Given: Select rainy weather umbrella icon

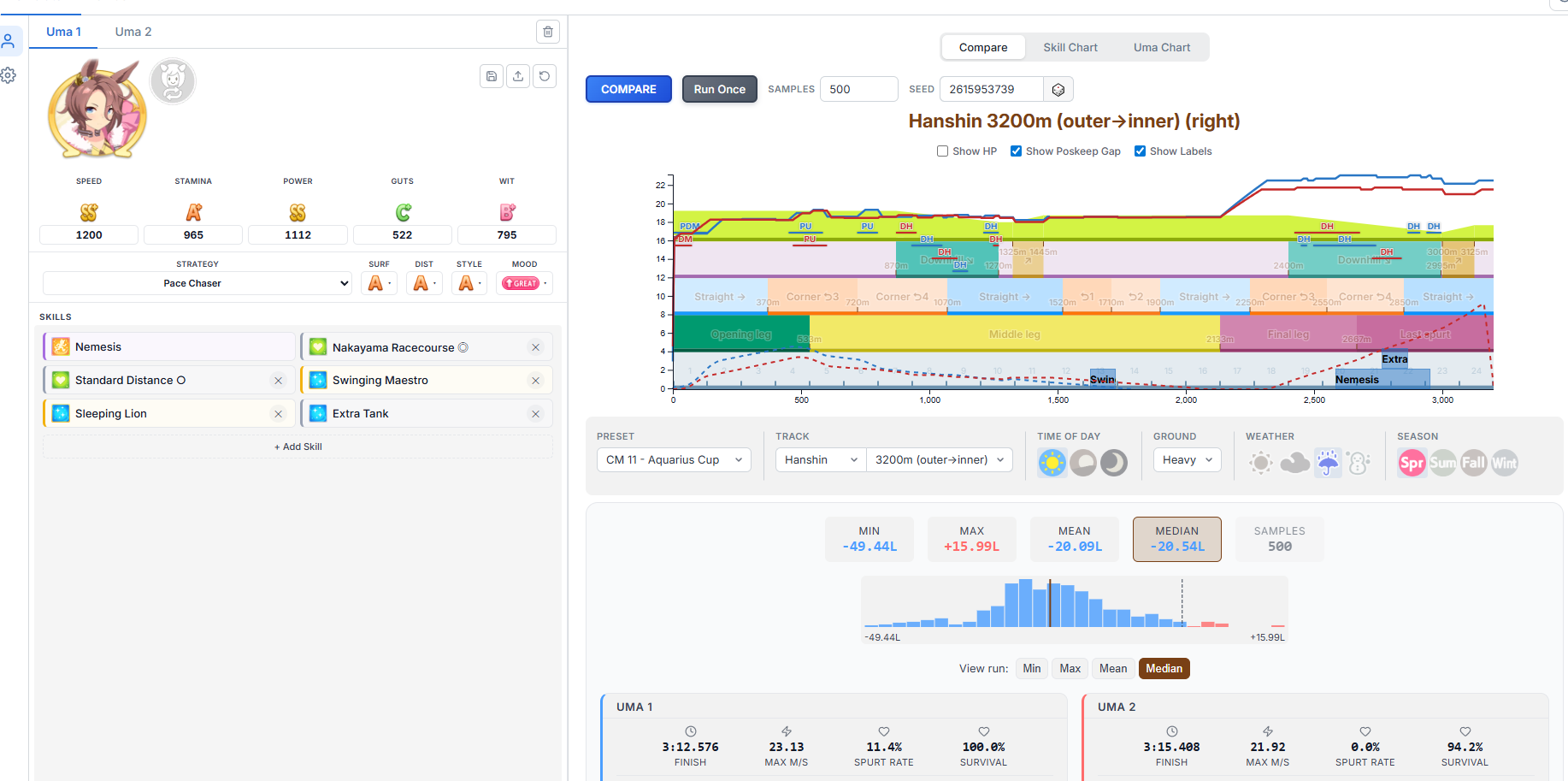Looking at the screenshot, I should click(1328, 463).
